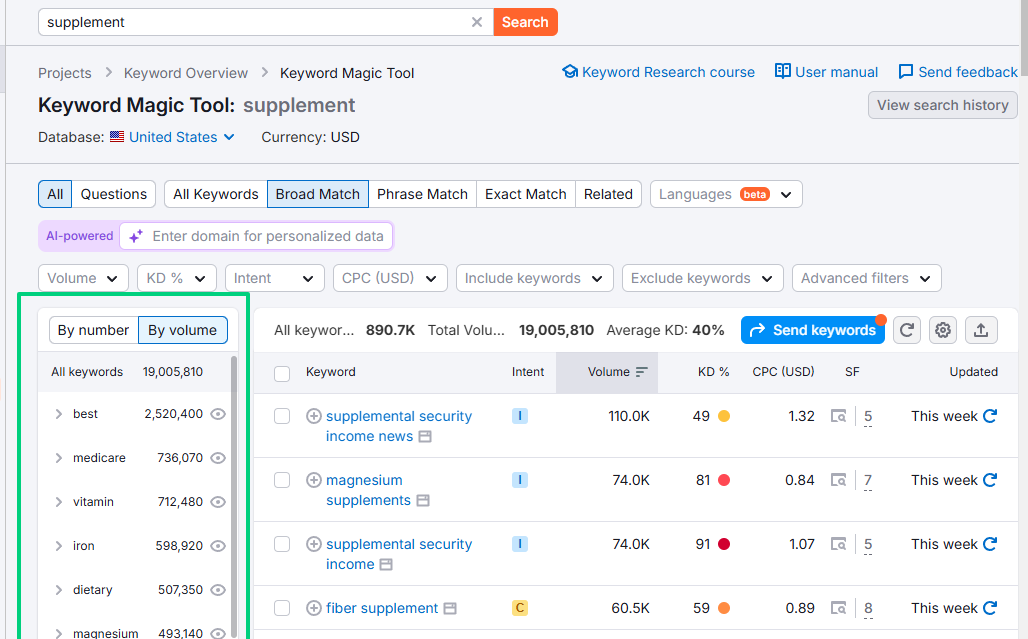Open the Intent filter dropdown
The height and width of the screenshot is (639, 1028).
275,278
